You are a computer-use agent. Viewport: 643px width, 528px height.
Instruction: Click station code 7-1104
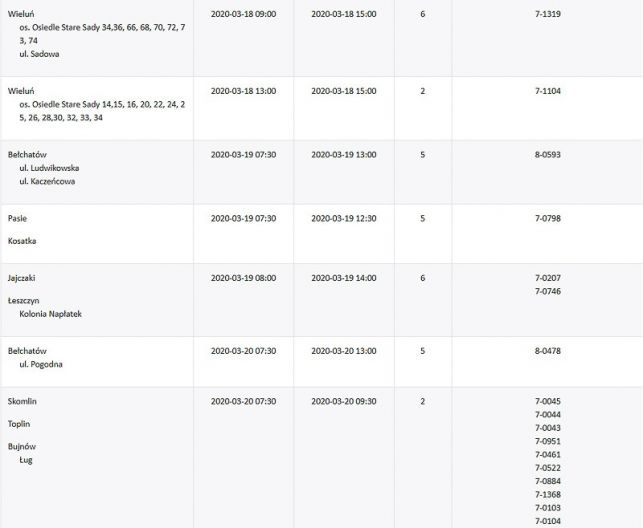(547, 91)
